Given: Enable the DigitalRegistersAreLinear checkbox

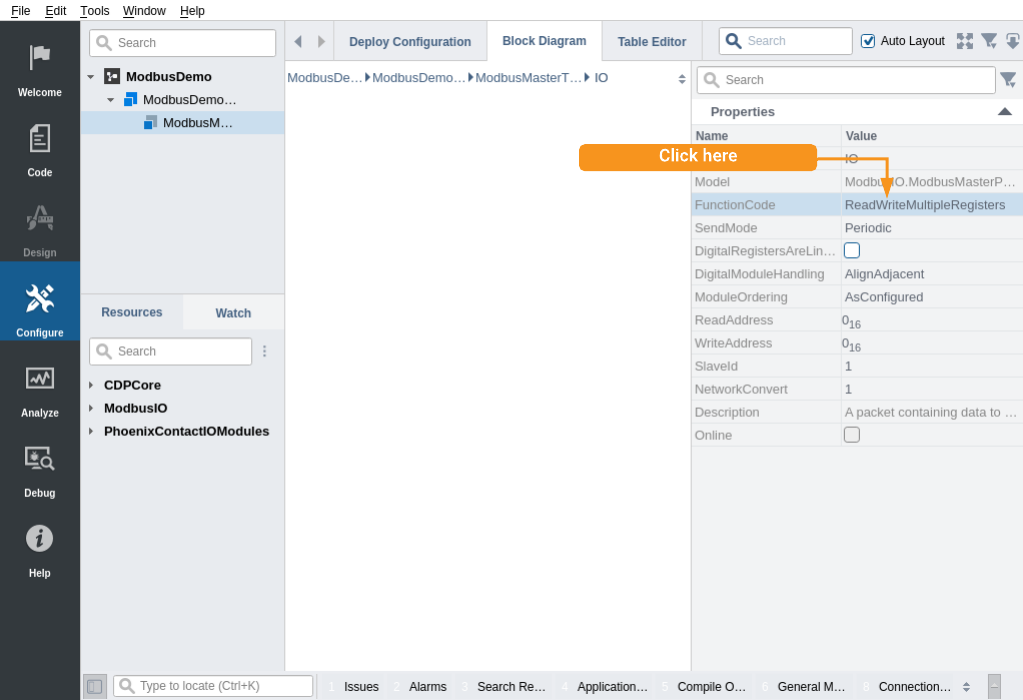Looking at the screenshot, I should tap(852, 250).
